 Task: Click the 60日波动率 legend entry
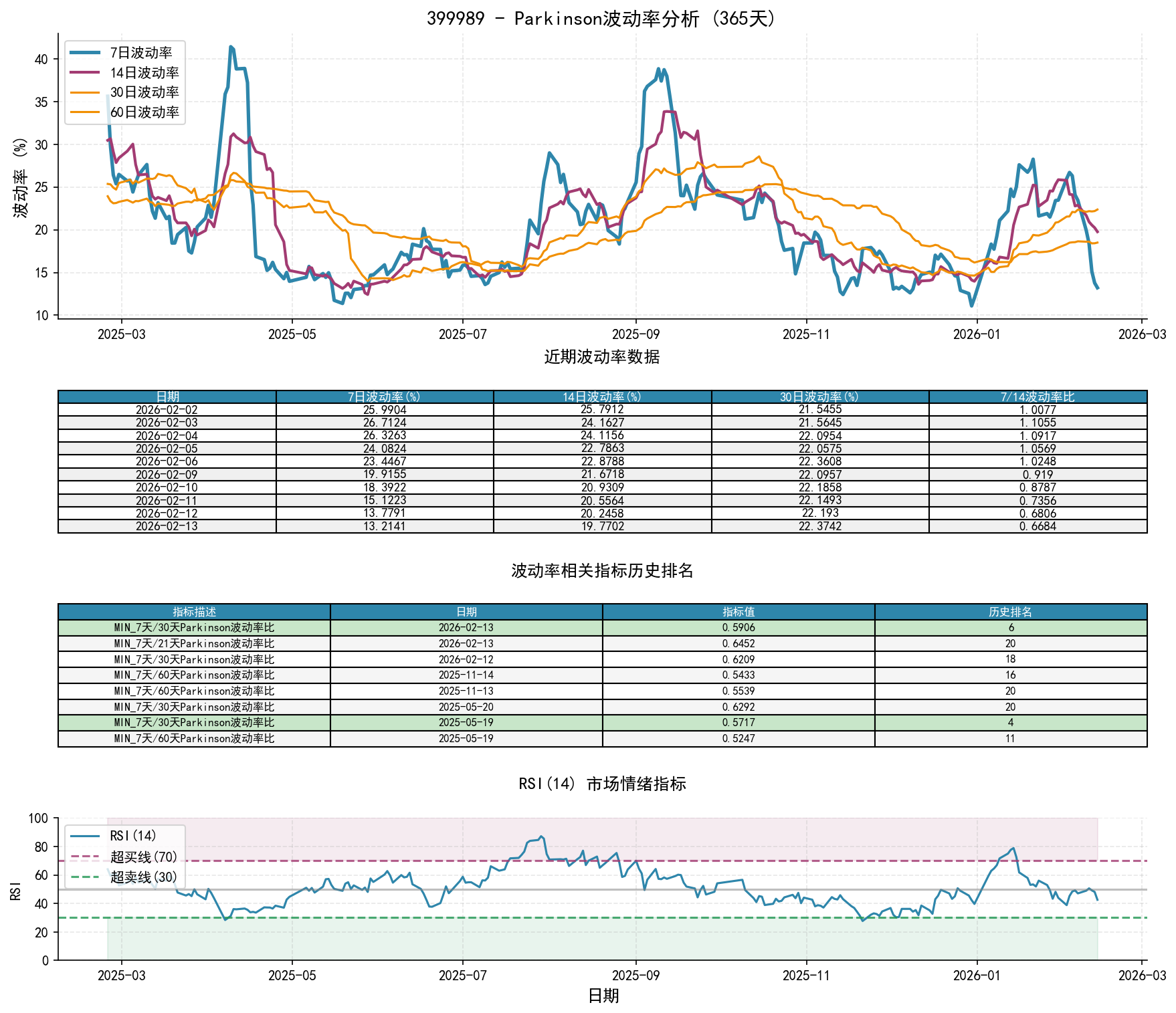tap(144, 112)
